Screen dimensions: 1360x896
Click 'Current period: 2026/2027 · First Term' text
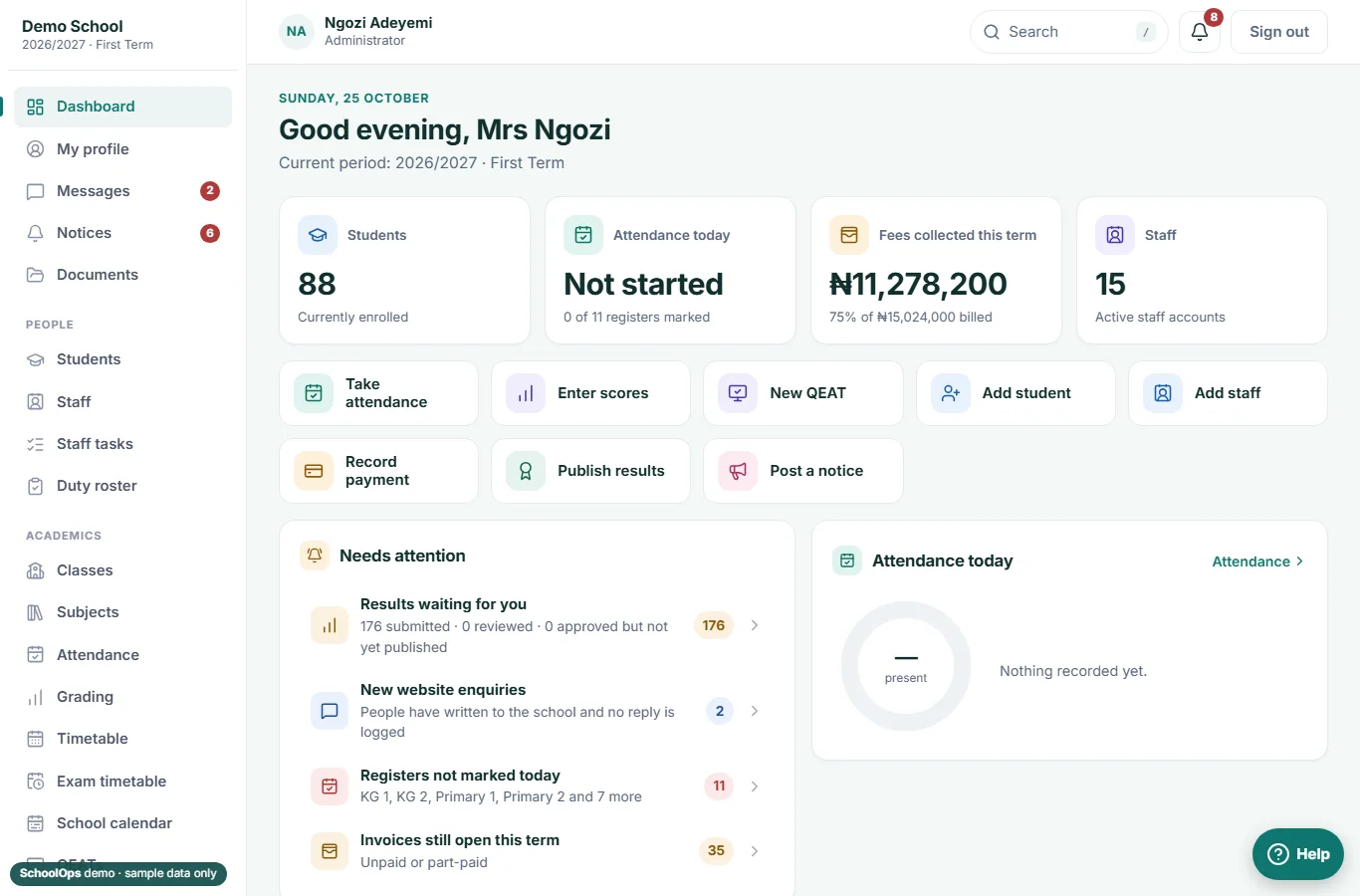click(421, 162)
